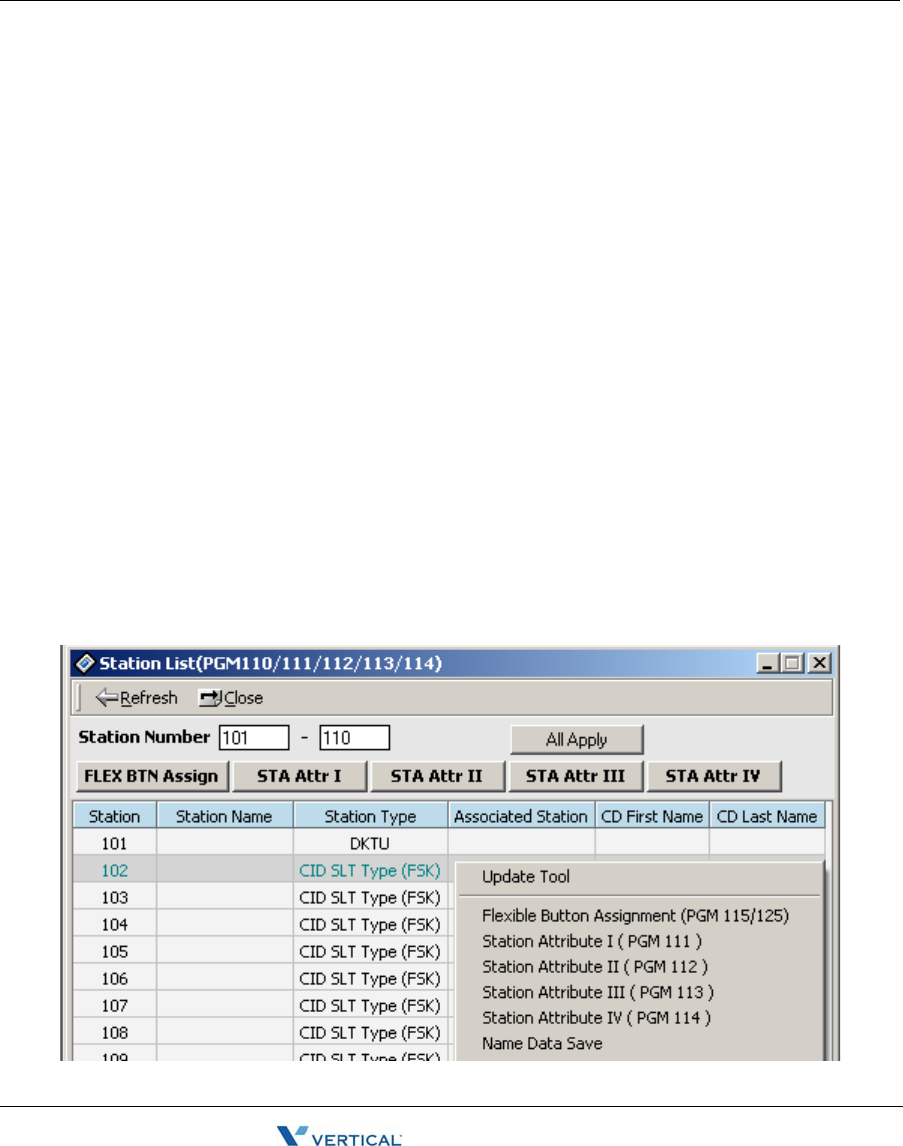Select the highlighted station 102
Screen dimensions: 903x1146
tap(115, 870)
